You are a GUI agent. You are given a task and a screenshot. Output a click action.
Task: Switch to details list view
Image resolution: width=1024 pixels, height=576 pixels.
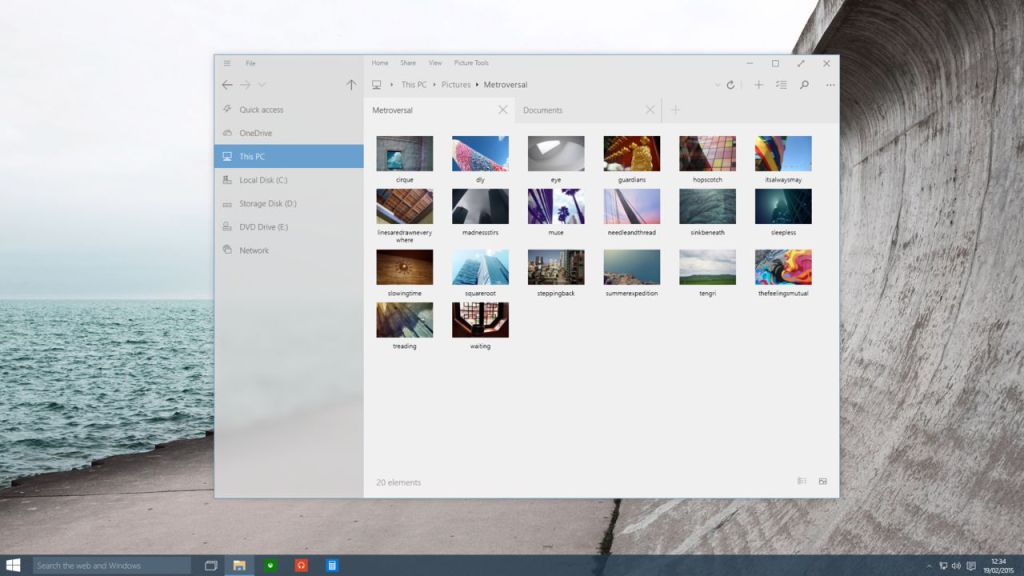tap(801, 481)
